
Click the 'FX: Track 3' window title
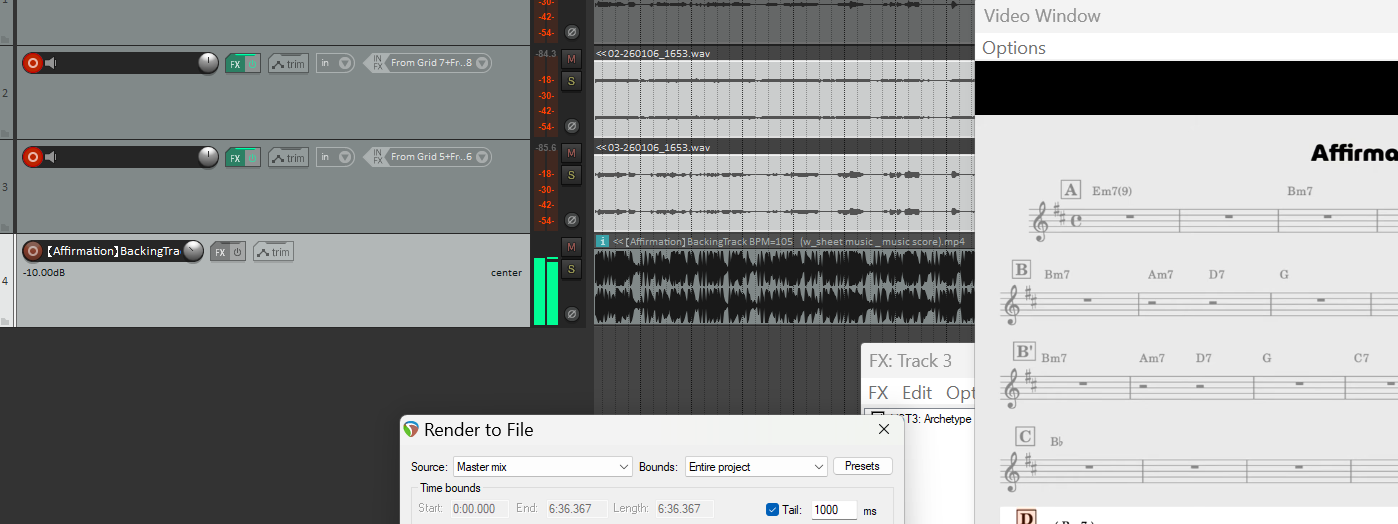tap(910, 361)
